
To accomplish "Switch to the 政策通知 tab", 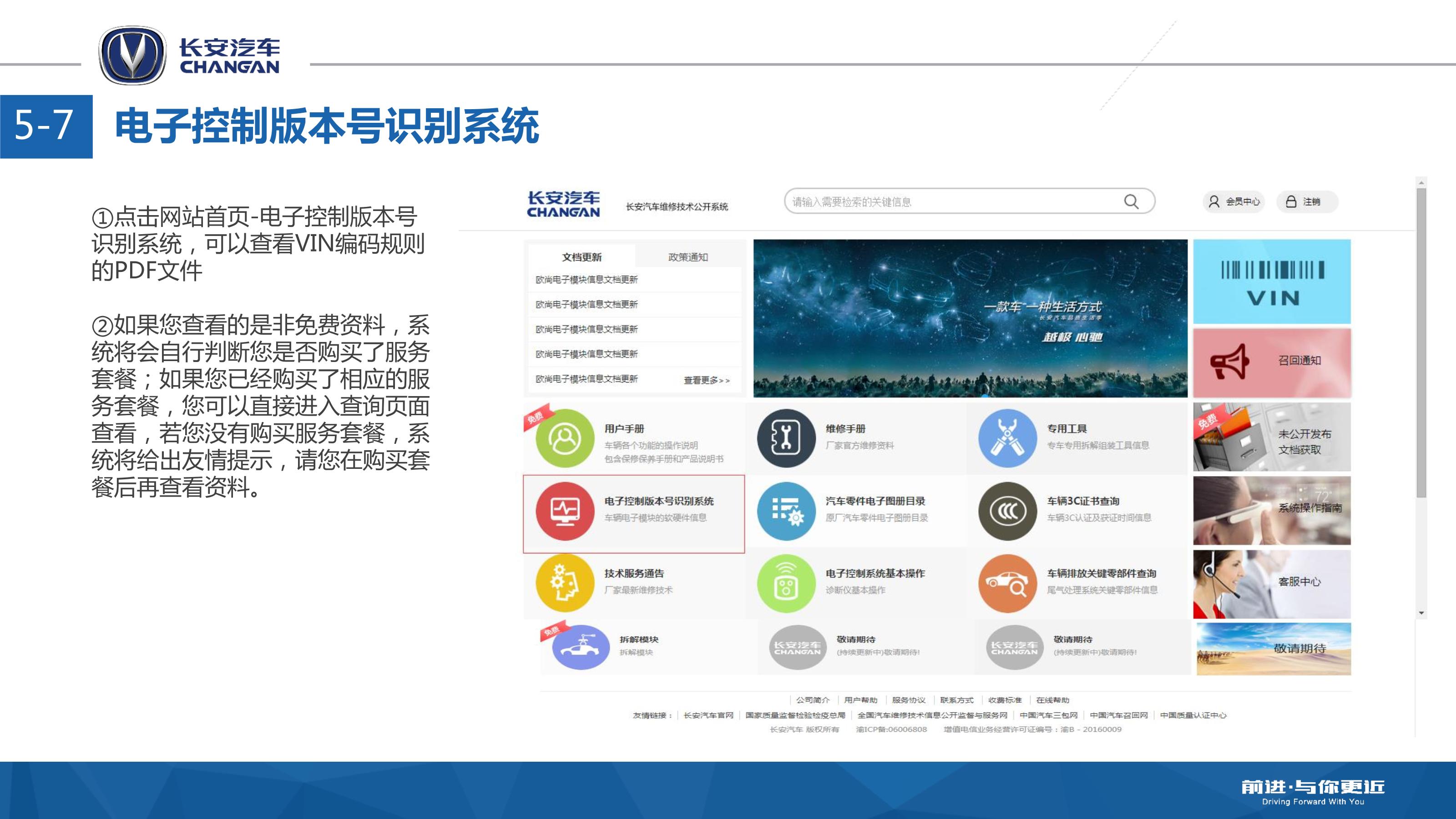I will coord(688,257).
